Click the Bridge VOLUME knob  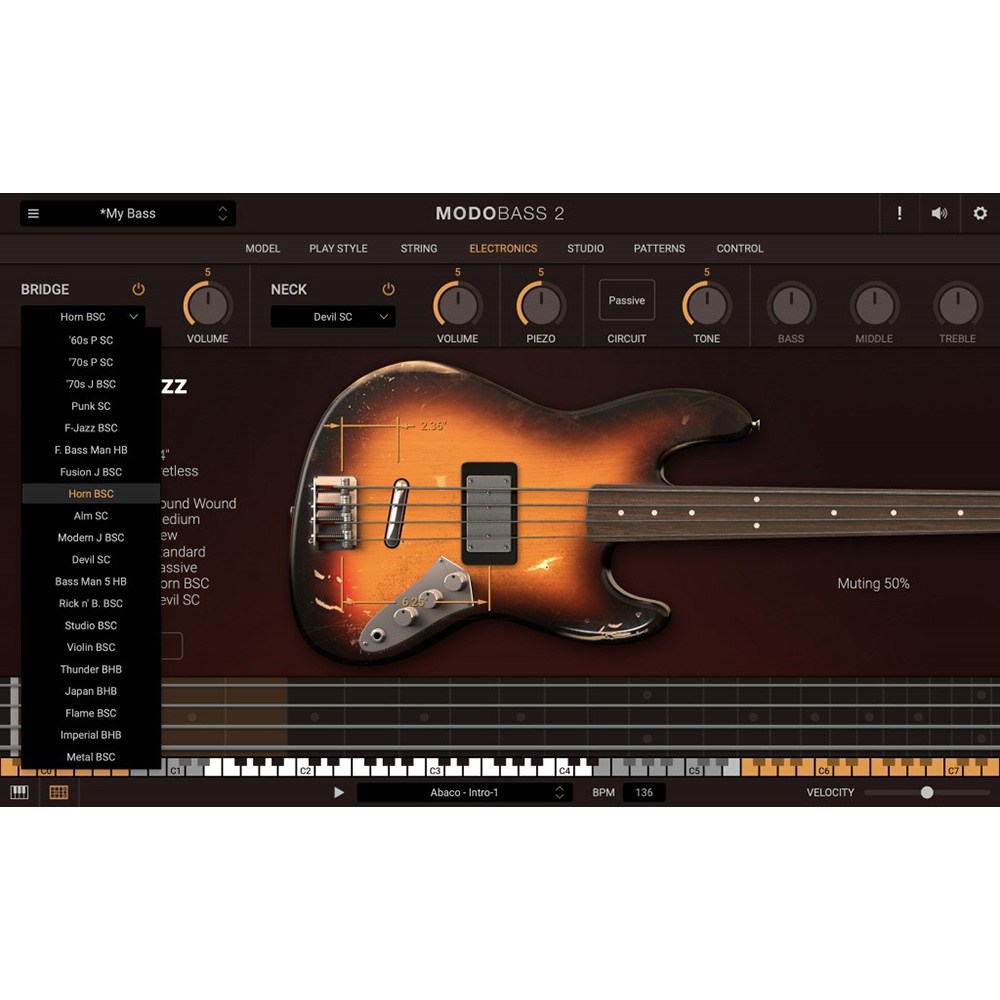coord(207,305)
